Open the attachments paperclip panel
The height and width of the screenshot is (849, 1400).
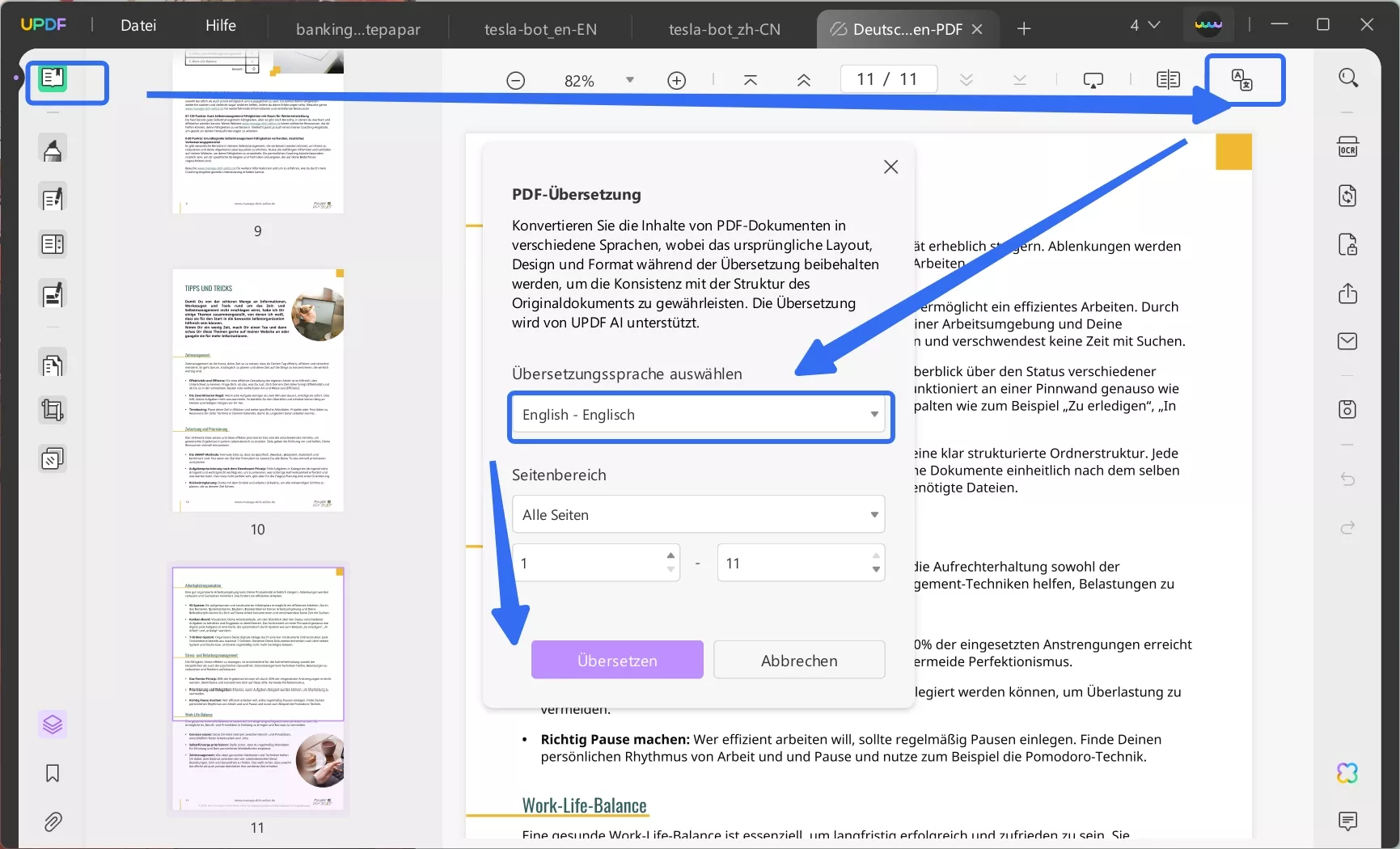(53, 822)
